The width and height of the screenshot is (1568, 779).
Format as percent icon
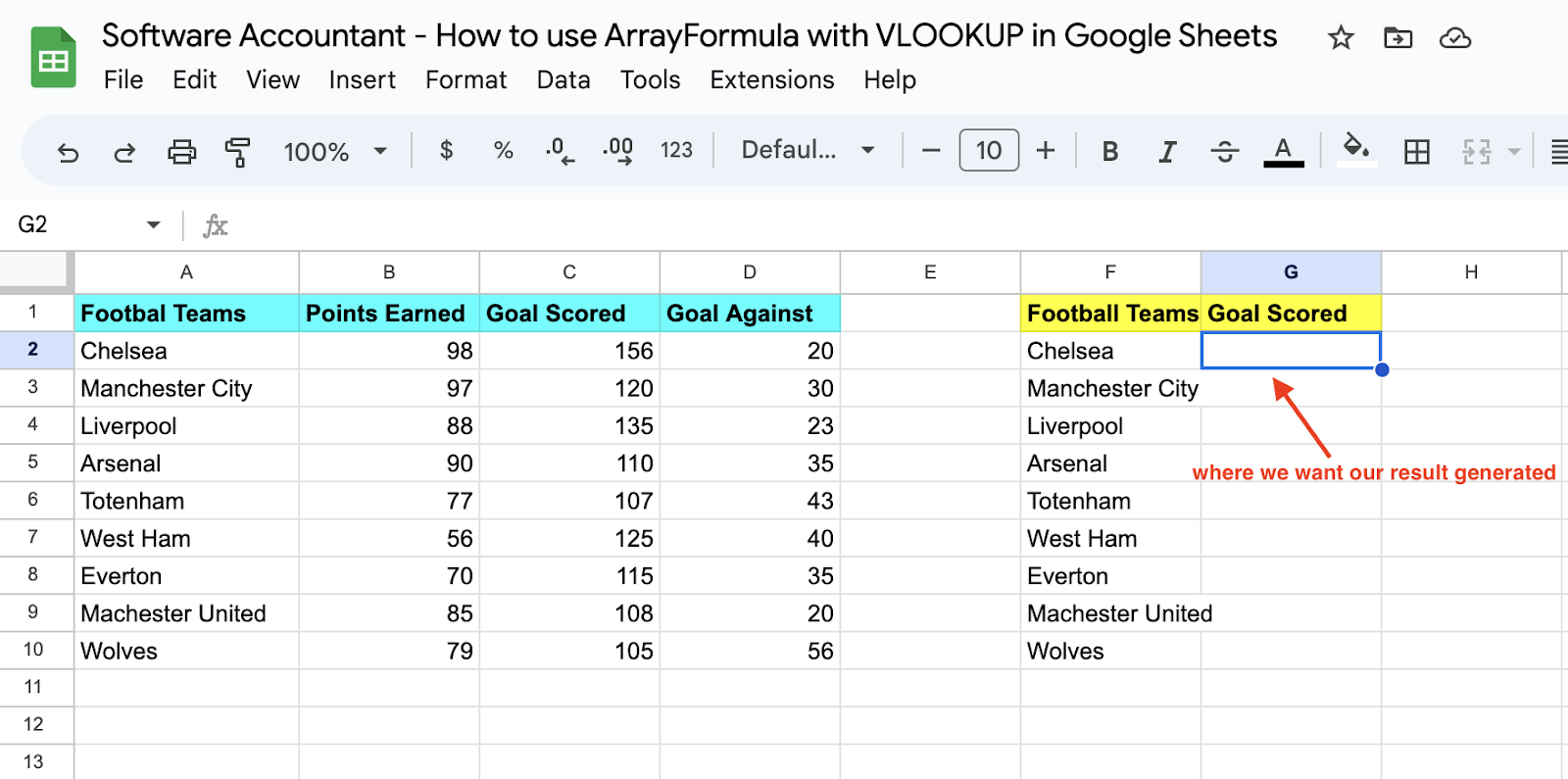point(503,150)
